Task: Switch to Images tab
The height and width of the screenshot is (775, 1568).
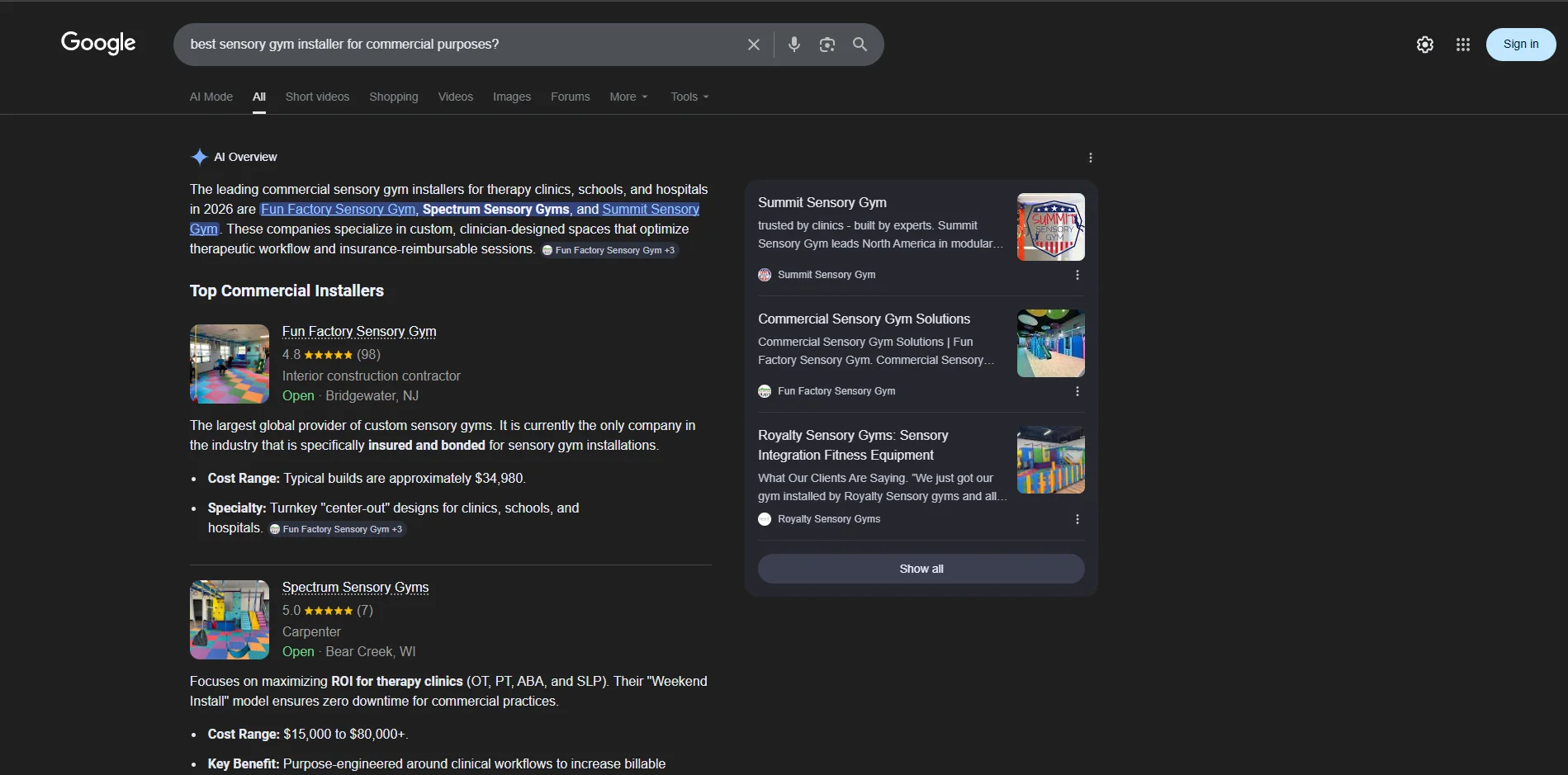Action: tap(512, 97)
